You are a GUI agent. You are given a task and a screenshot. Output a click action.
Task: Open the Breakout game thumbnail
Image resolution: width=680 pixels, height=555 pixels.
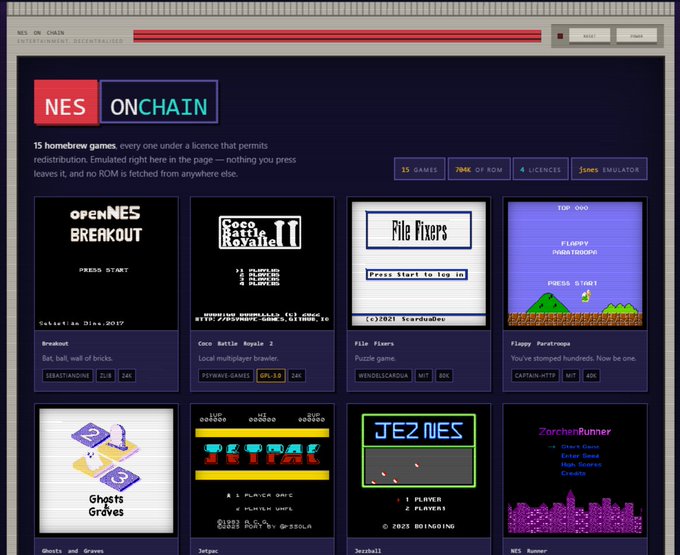[x=106, y=264]
